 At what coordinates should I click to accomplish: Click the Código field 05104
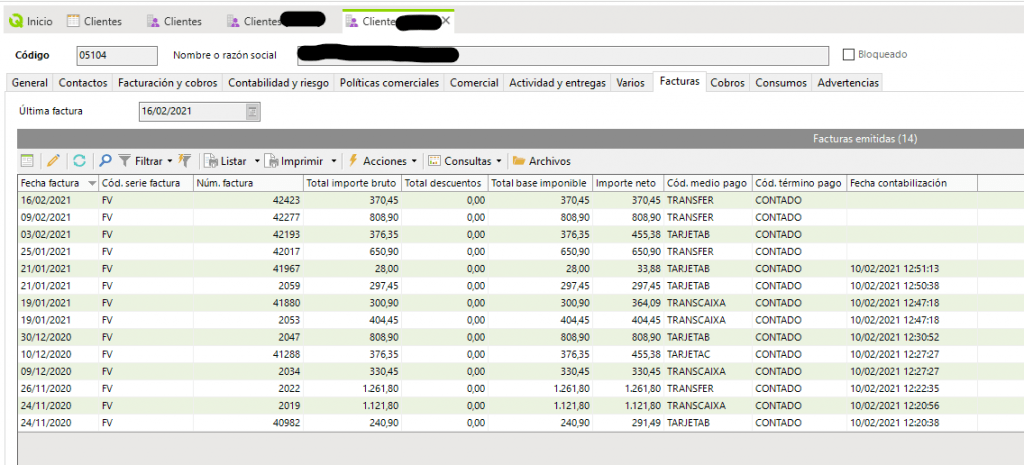coord(117,56)
